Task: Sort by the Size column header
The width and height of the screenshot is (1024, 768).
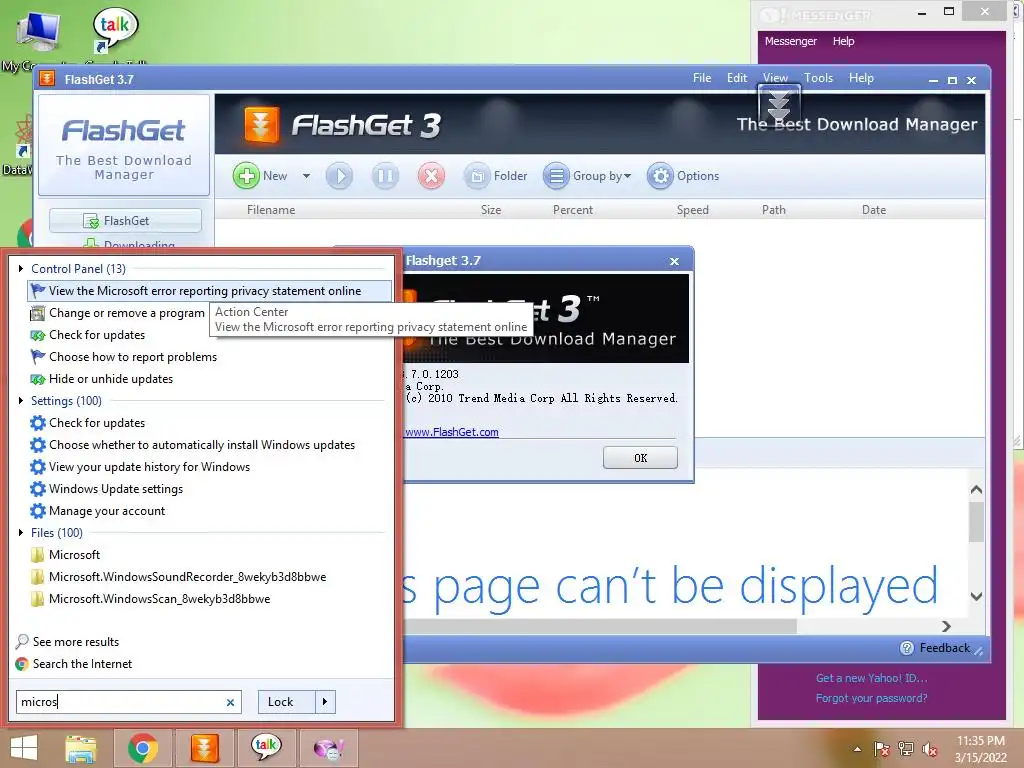Action: point(491,210)
